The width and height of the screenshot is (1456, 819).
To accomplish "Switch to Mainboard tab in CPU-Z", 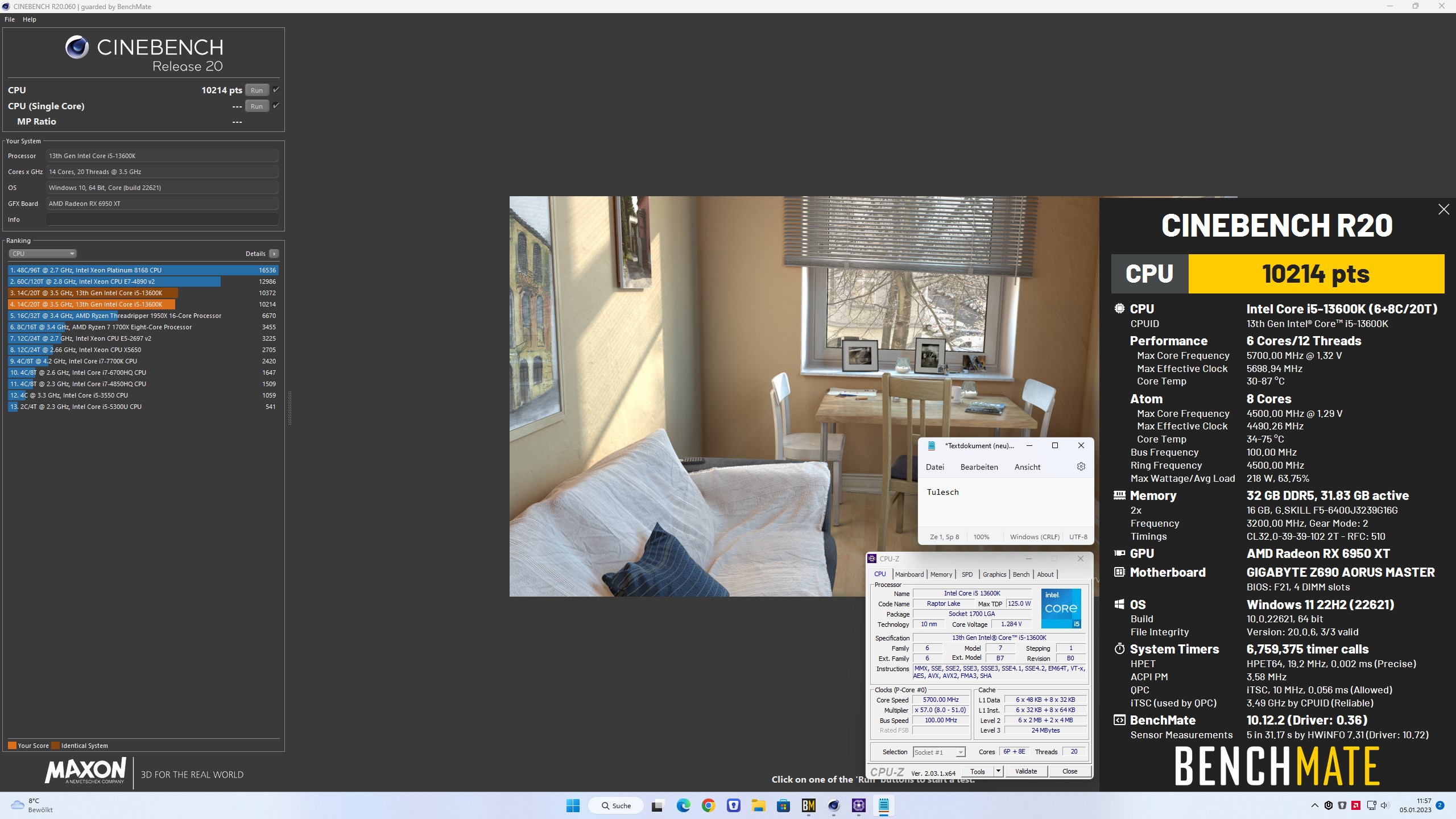I will tap(909, 574).
